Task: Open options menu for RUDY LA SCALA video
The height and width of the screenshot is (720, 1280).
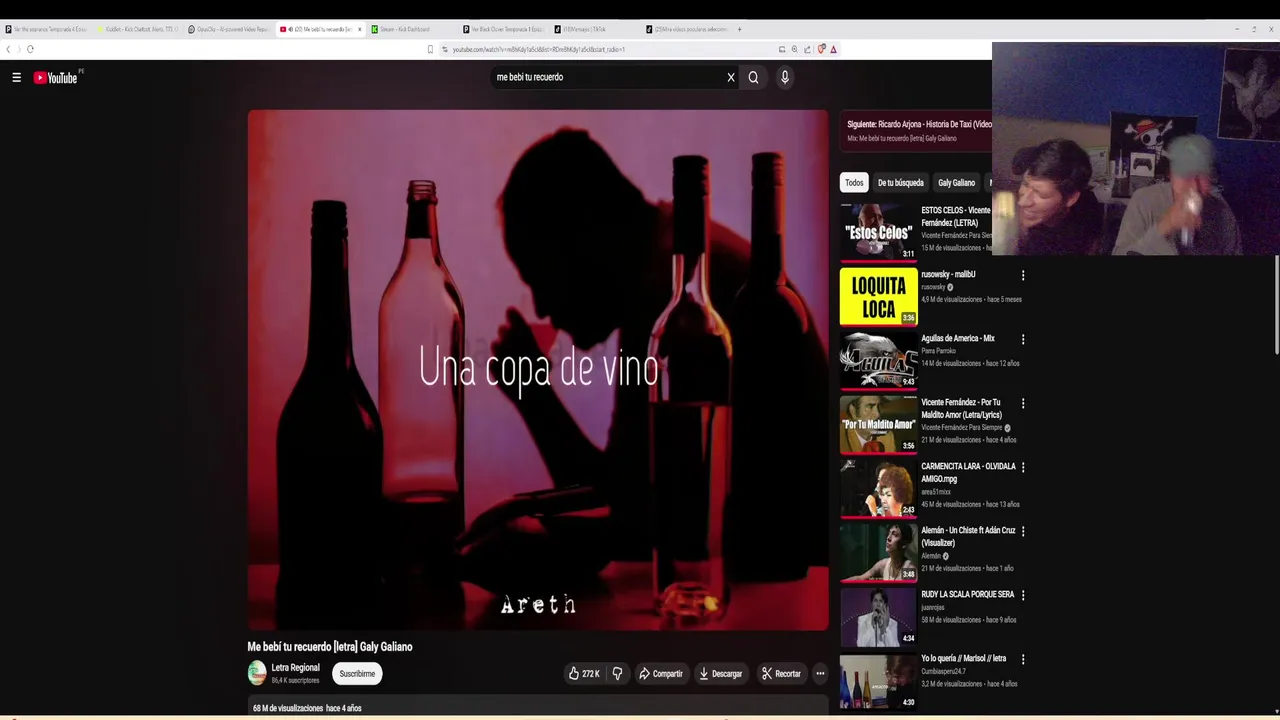Action: pyautogui.click(x=1022, y=596)
